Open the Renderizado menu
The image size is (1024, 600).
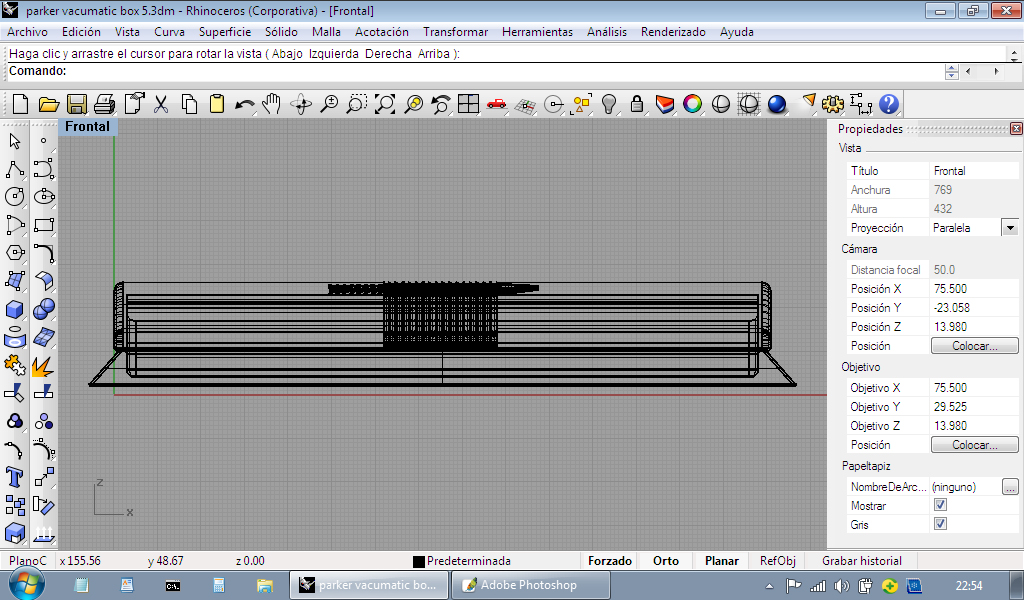pos(673,32)
